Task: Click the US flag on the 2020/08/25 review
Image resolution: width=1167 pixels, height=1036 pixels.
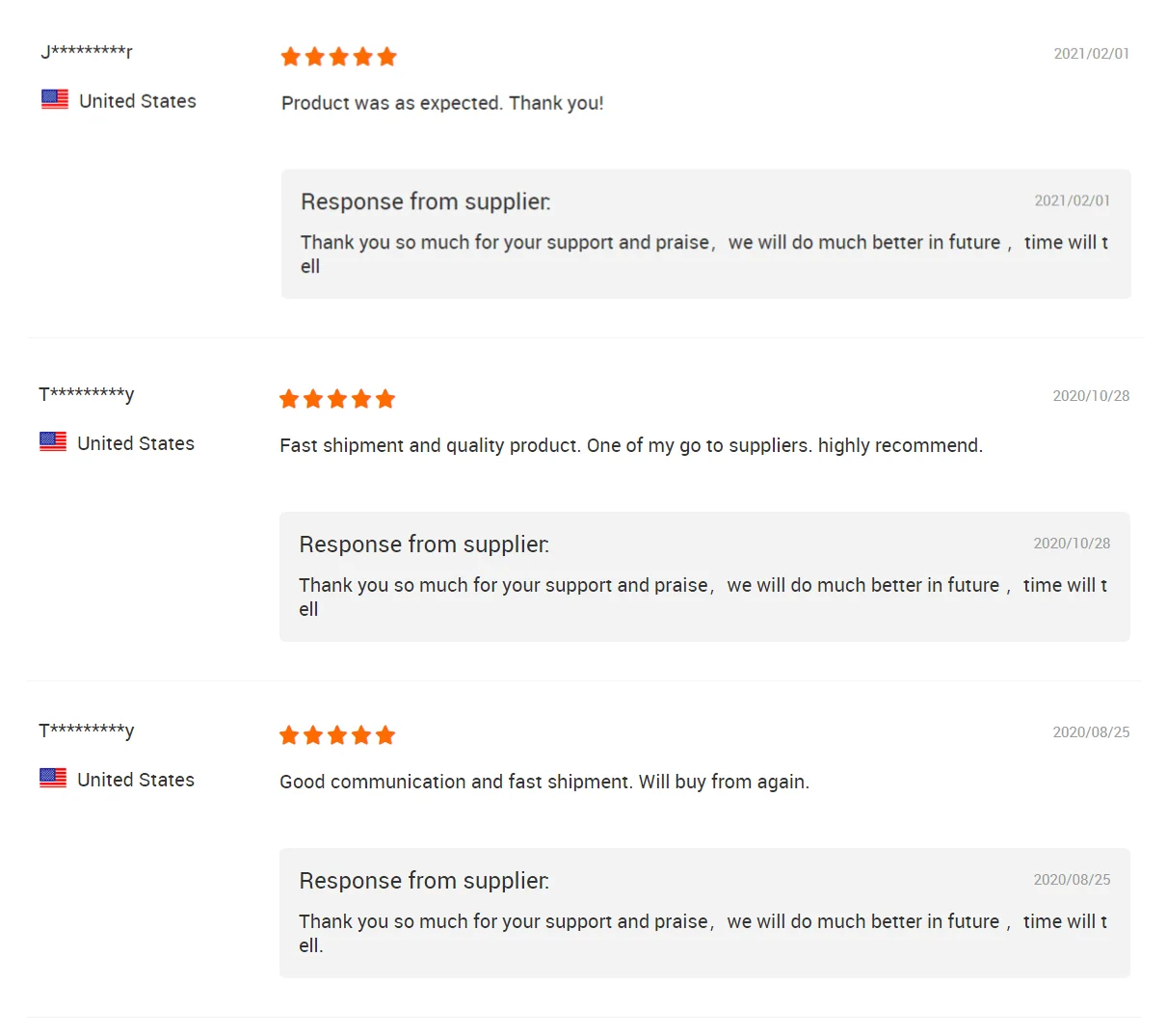Action: 53,778
